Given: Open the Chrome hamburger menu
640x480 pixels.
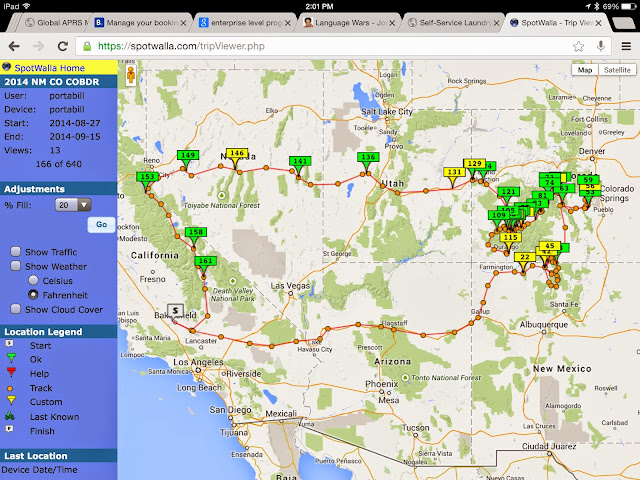Looking at the screenshot, I should (626, 46).
